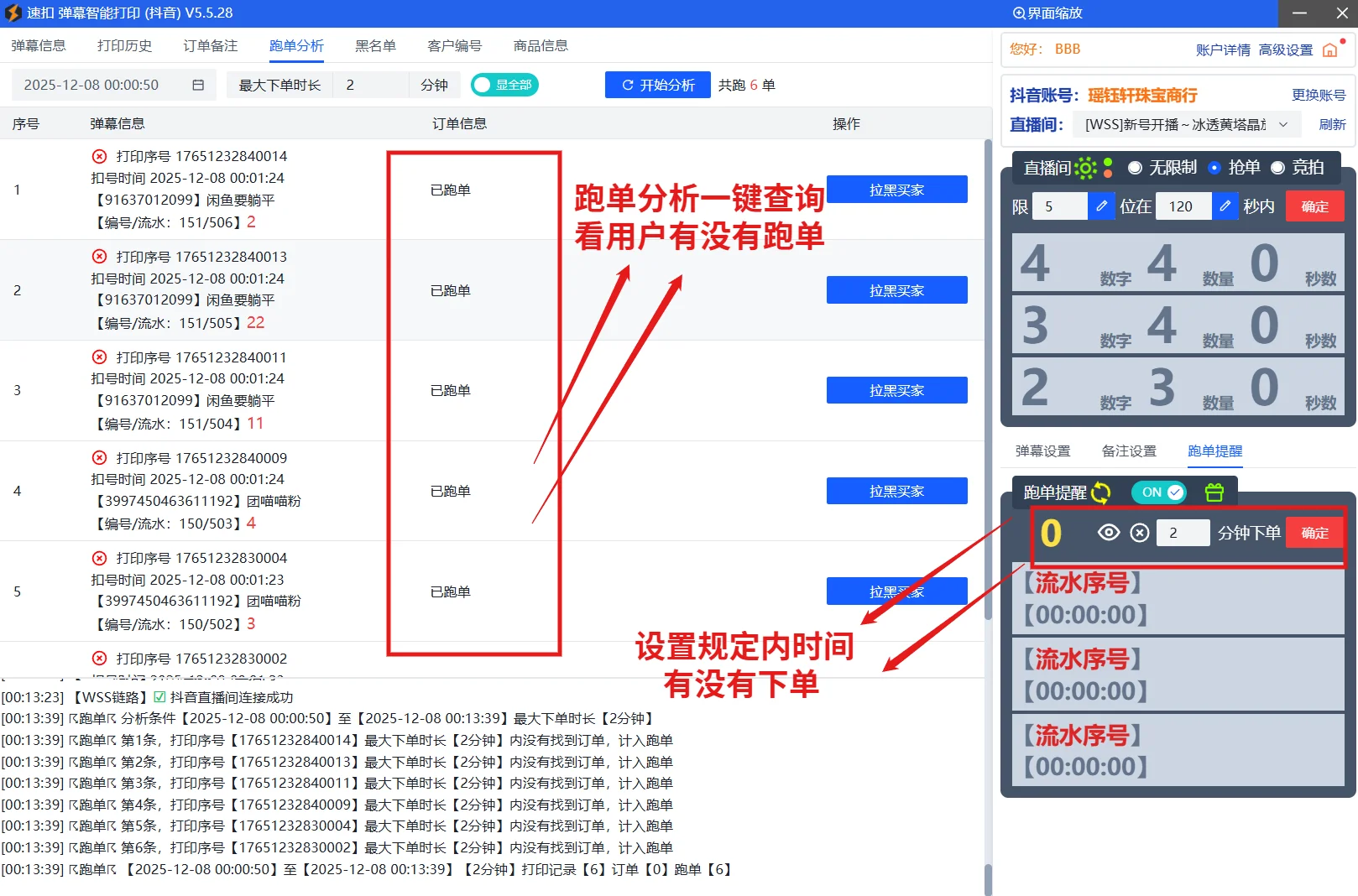
Task: Open the calendar picker next to the date field
Action: (x=199, y=84)
